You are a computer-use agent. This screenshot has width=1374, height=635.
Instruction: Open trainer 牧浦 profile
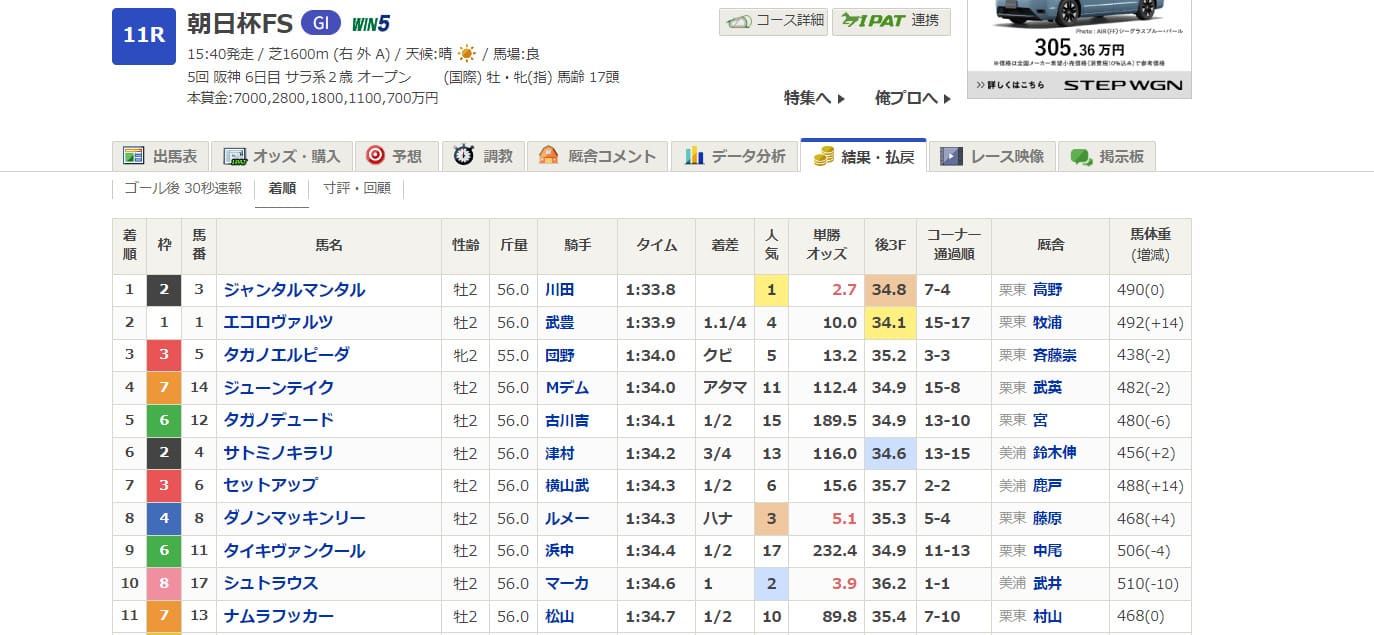(1048, 323)
